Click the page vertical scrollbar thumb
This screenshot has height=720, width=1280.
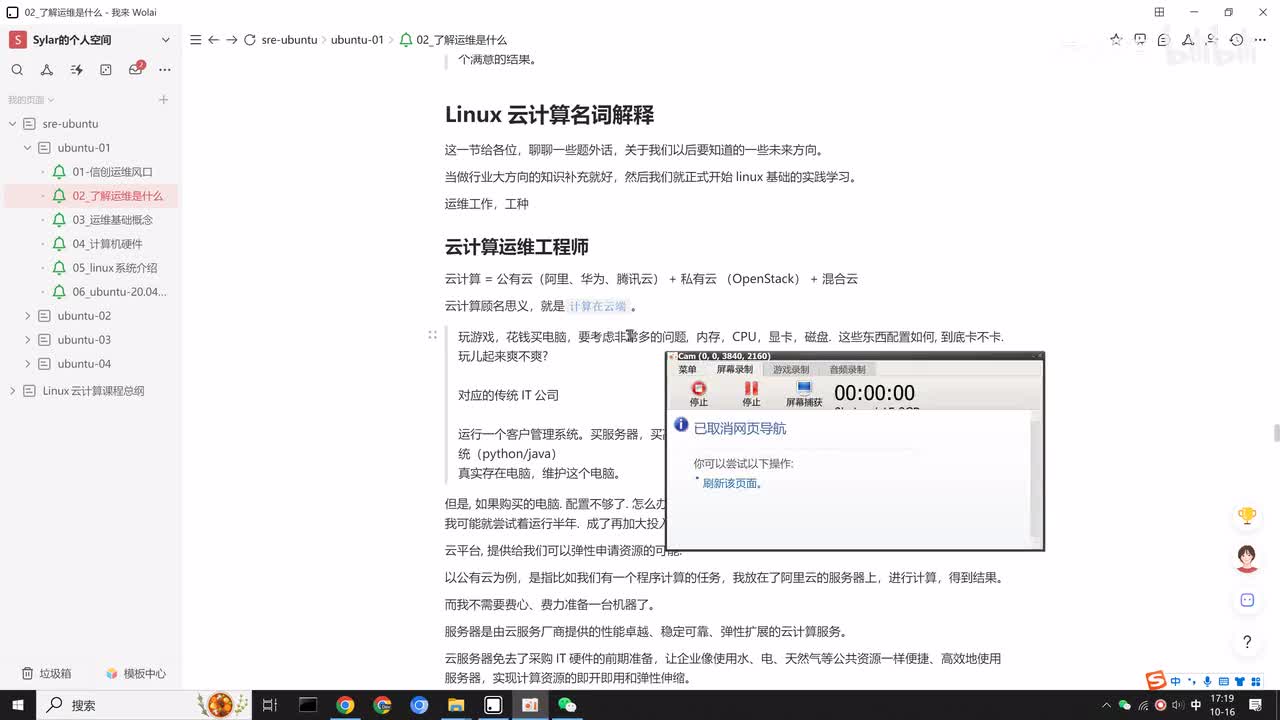(1276, 432)
